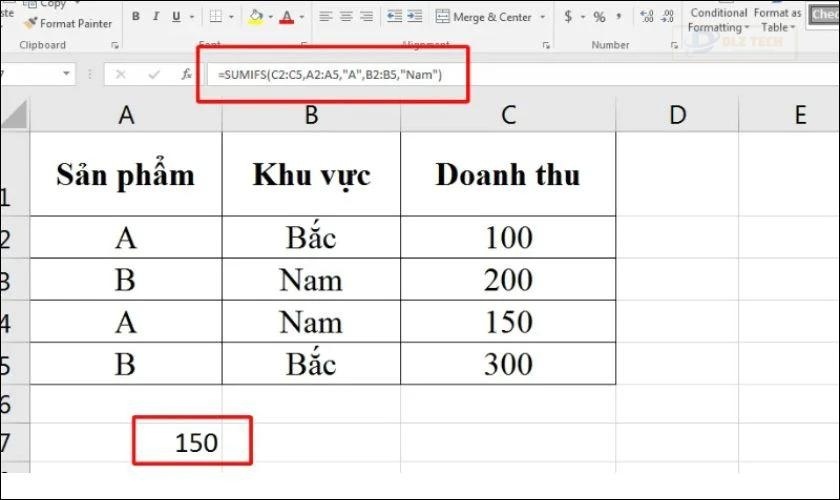Image resolution: width=840 pixels, height=500 pixels.
Task: Decrease Decimal places
Action: 668,17
